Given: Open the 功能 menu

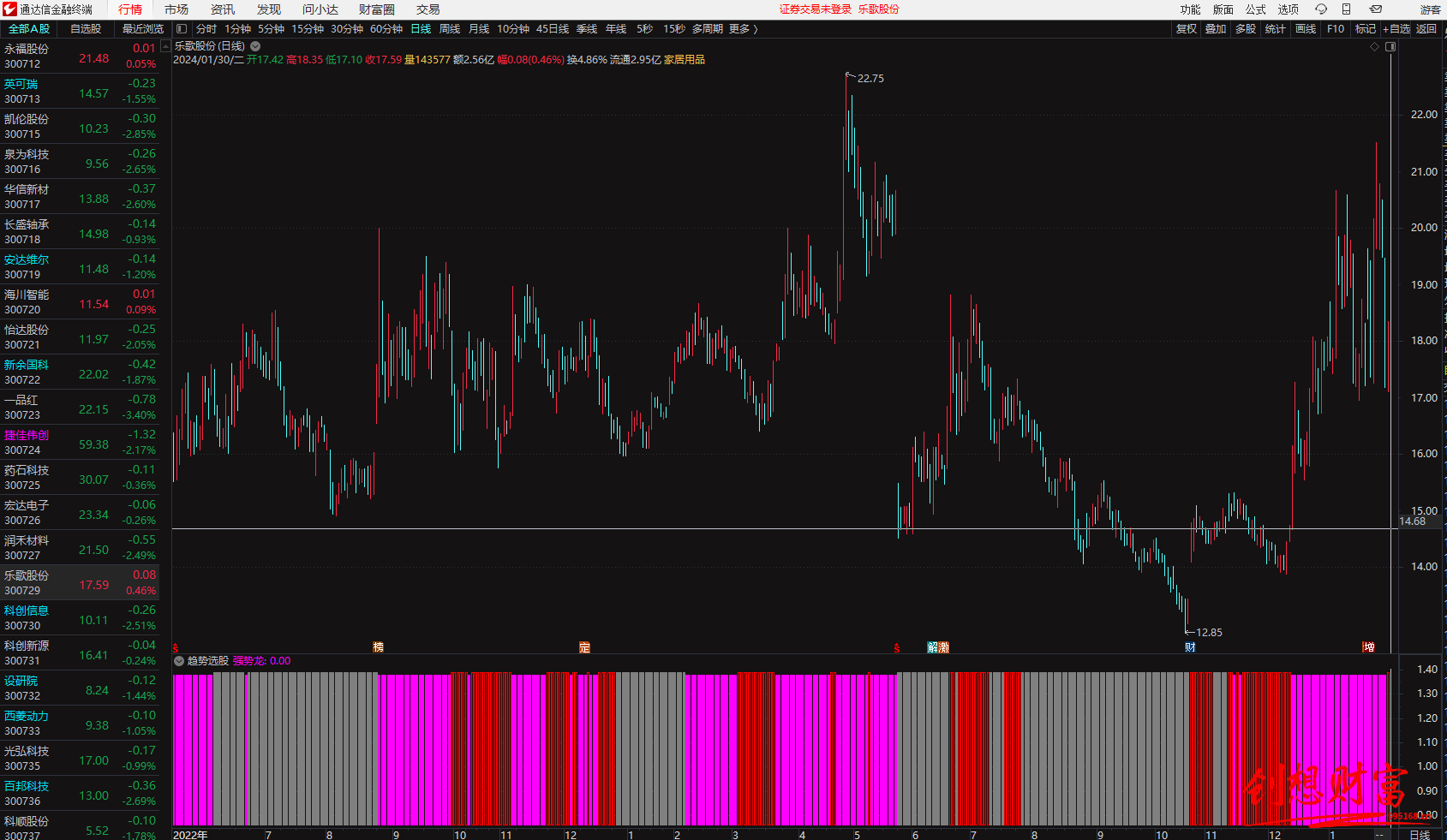Looking at the screenshot, I should (x=1191, y=9).
